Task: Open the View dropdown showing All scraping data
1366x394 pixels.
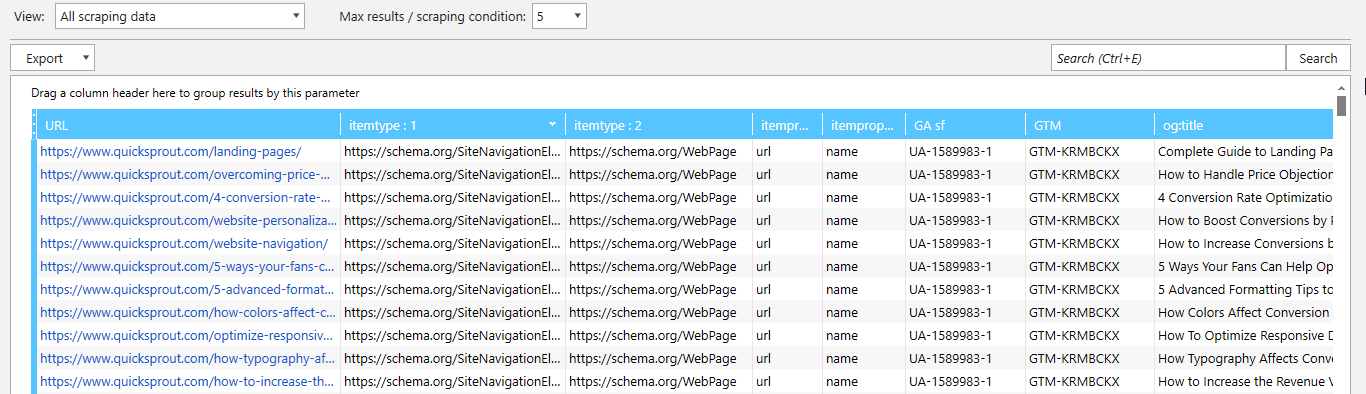Action: (179, 16)
